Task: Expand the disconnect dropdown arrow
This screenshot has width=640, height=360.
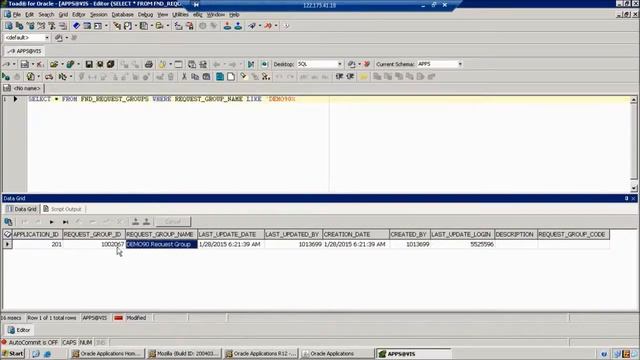Action: [x=276, y=26]
